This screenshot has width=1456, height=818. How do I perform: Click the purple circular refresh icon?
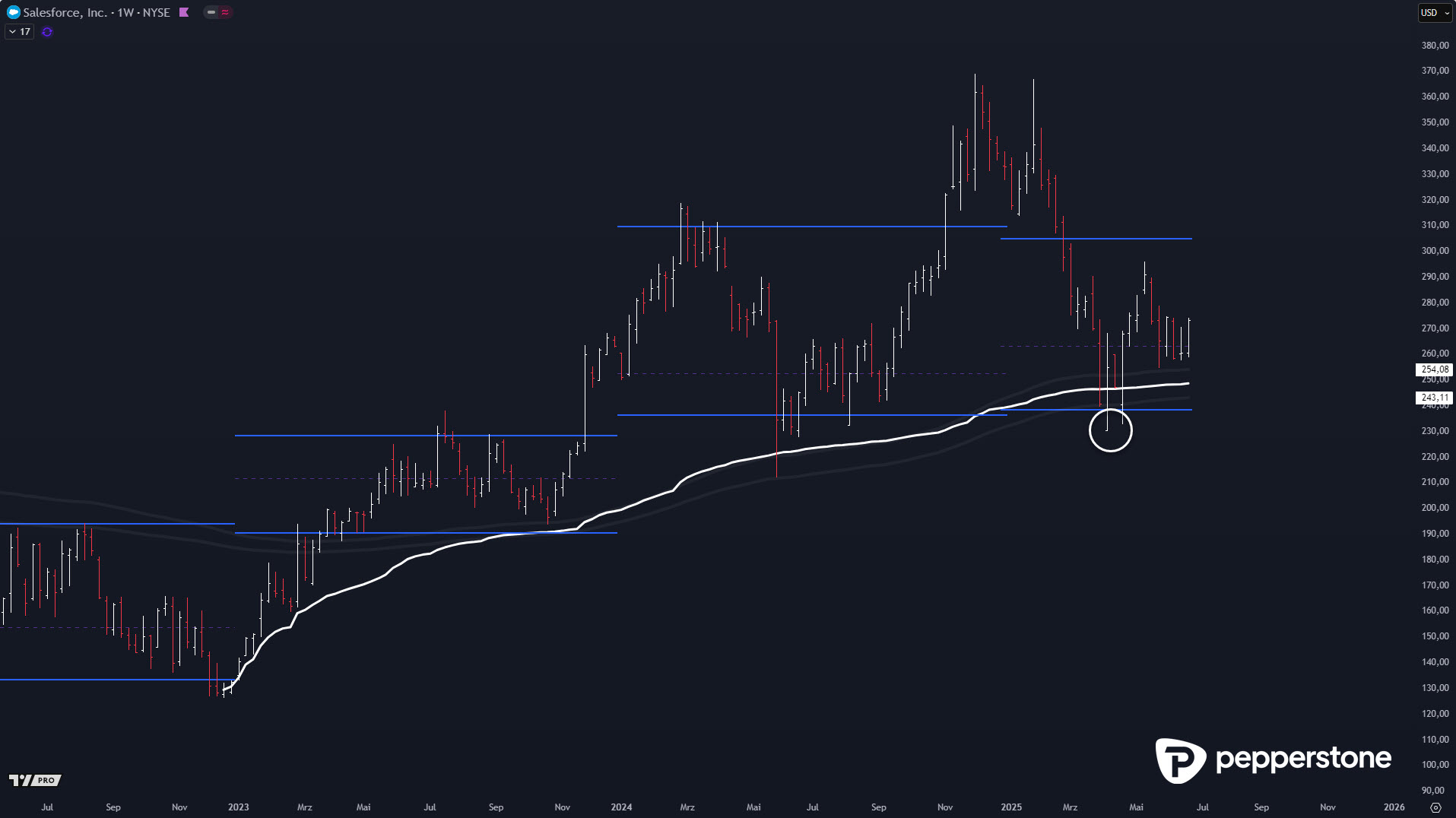coord(47,32)
